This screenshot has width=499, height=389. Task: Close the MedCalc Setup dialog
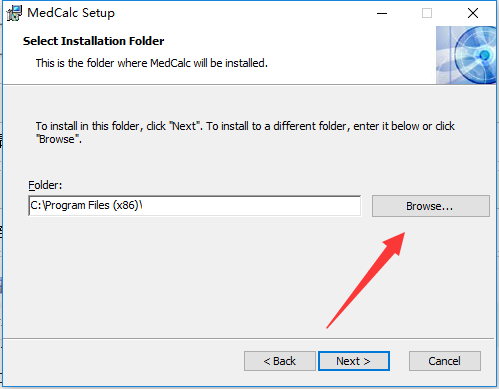(x=473, y=13)
